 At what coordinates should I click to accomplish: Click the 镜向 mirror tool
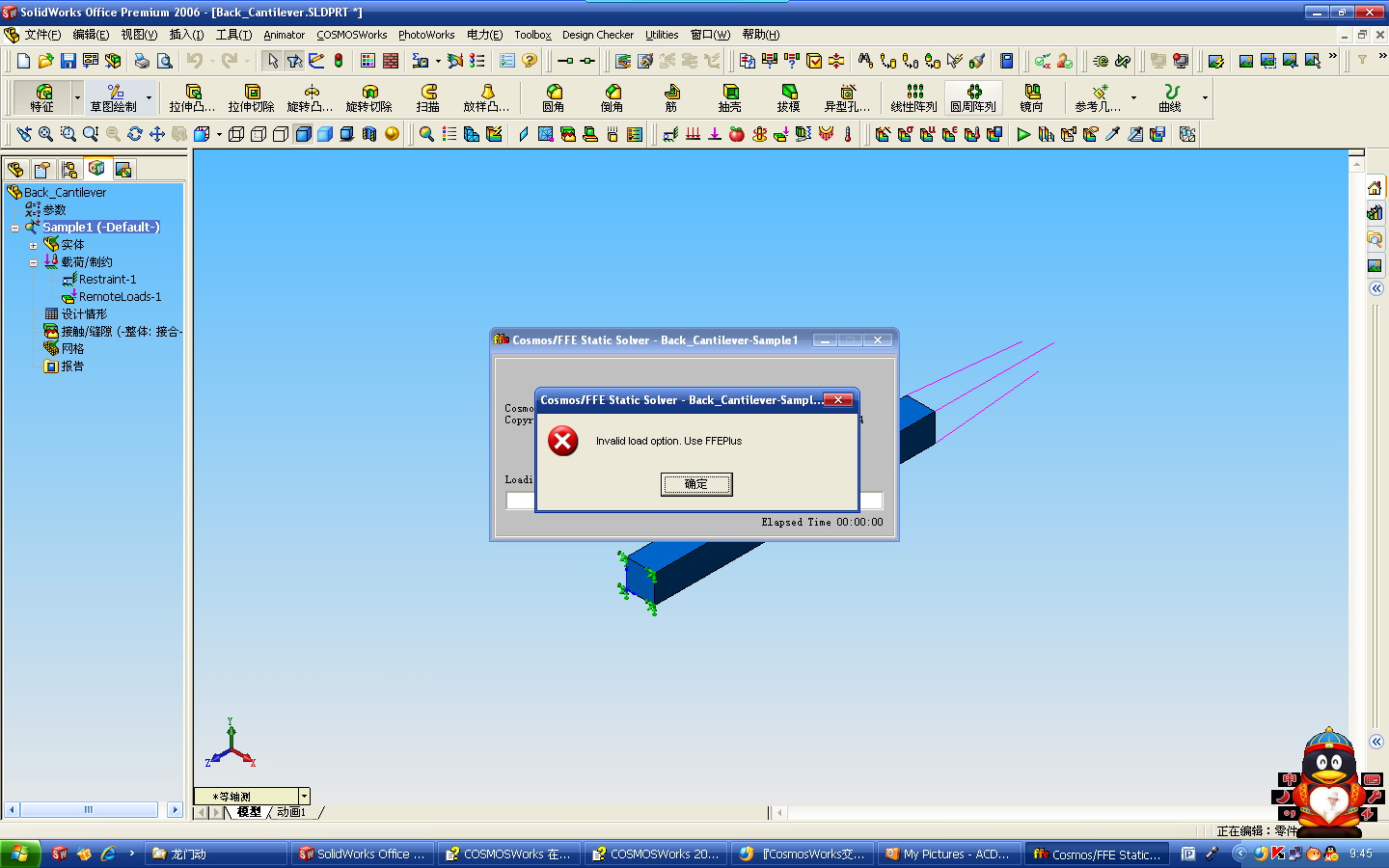coord(1032,97)
